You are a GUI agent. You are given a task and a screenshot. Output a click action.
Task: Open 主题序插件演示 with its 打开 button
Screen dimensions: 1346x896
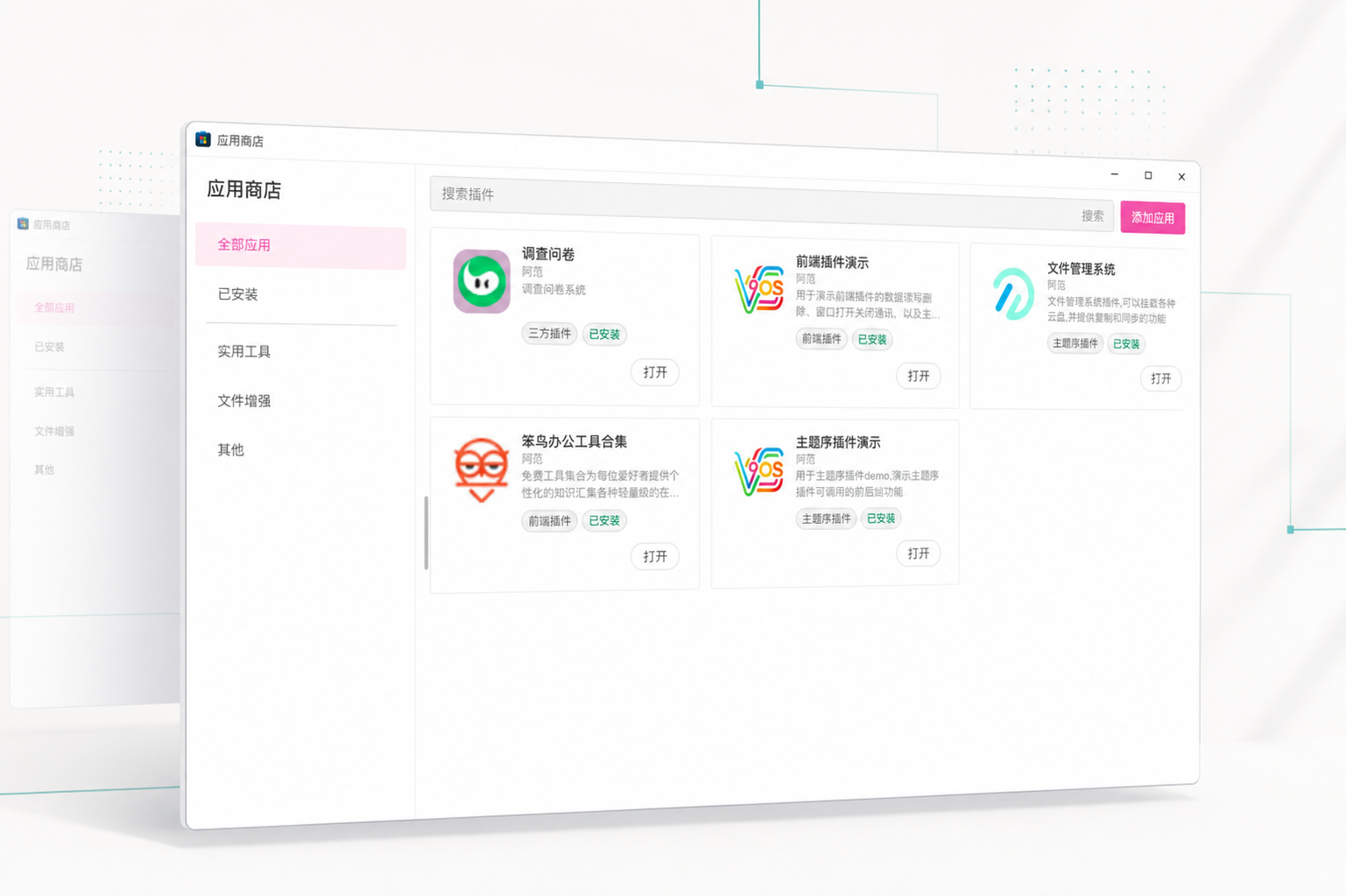click(919, 554)
